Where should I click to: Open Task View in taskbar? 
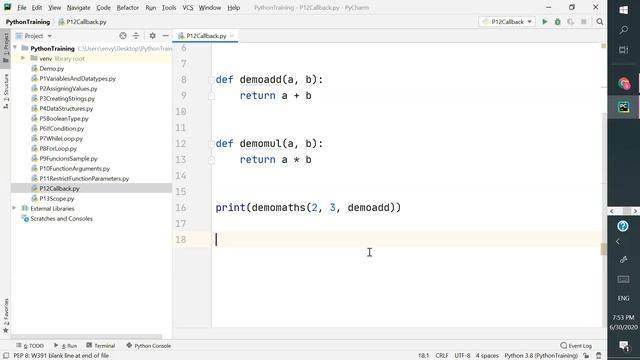[x=624, y=50]
